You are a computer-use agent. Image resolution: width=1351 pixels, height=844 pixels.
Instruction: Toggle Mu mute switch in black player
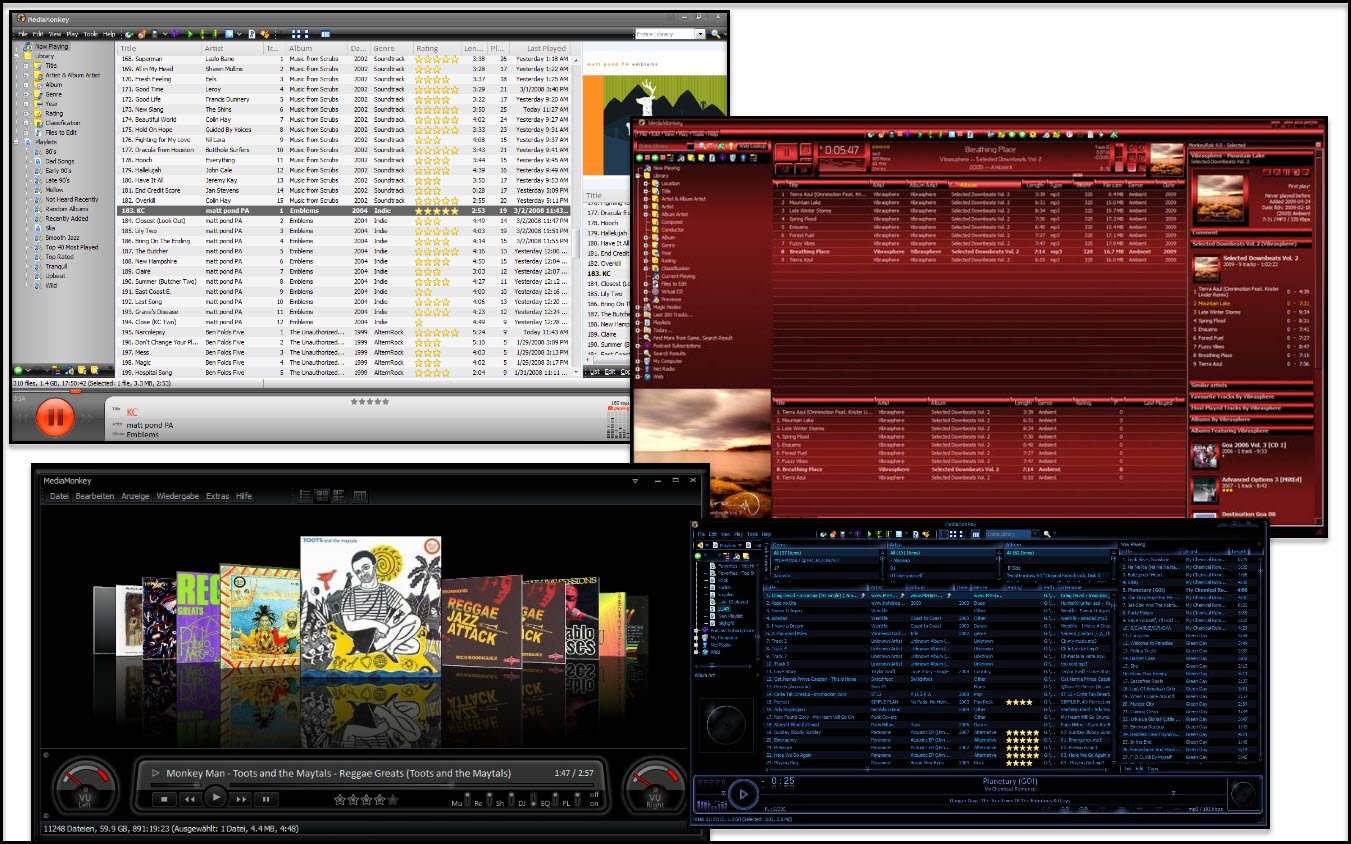[468, 799]
